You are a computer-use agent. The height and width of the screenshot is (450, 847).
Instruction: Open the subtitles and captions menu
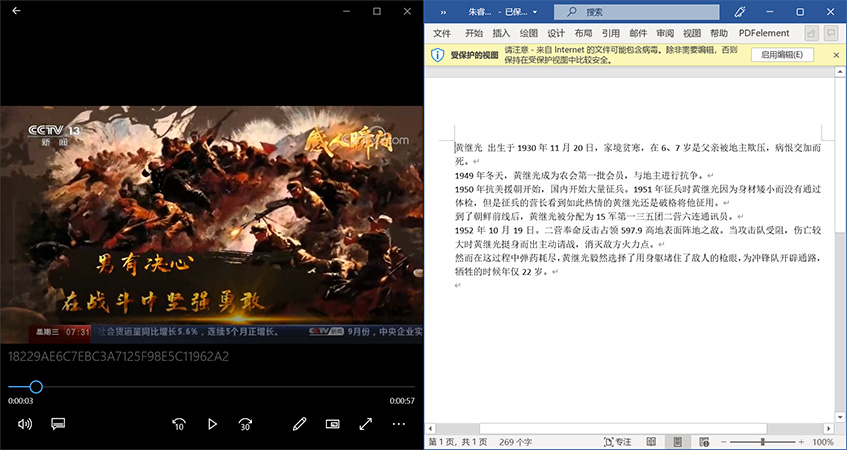58,424
